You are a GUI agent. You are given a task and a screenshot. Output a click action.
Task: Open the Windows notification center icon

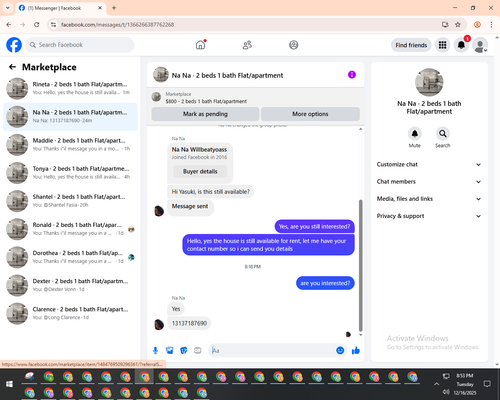pos(487,384)
